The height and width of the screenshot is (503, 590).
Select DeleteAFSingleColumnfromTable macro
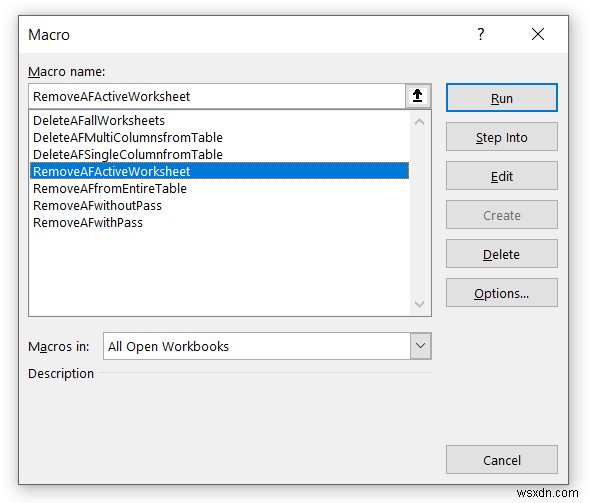click(219, 154)
